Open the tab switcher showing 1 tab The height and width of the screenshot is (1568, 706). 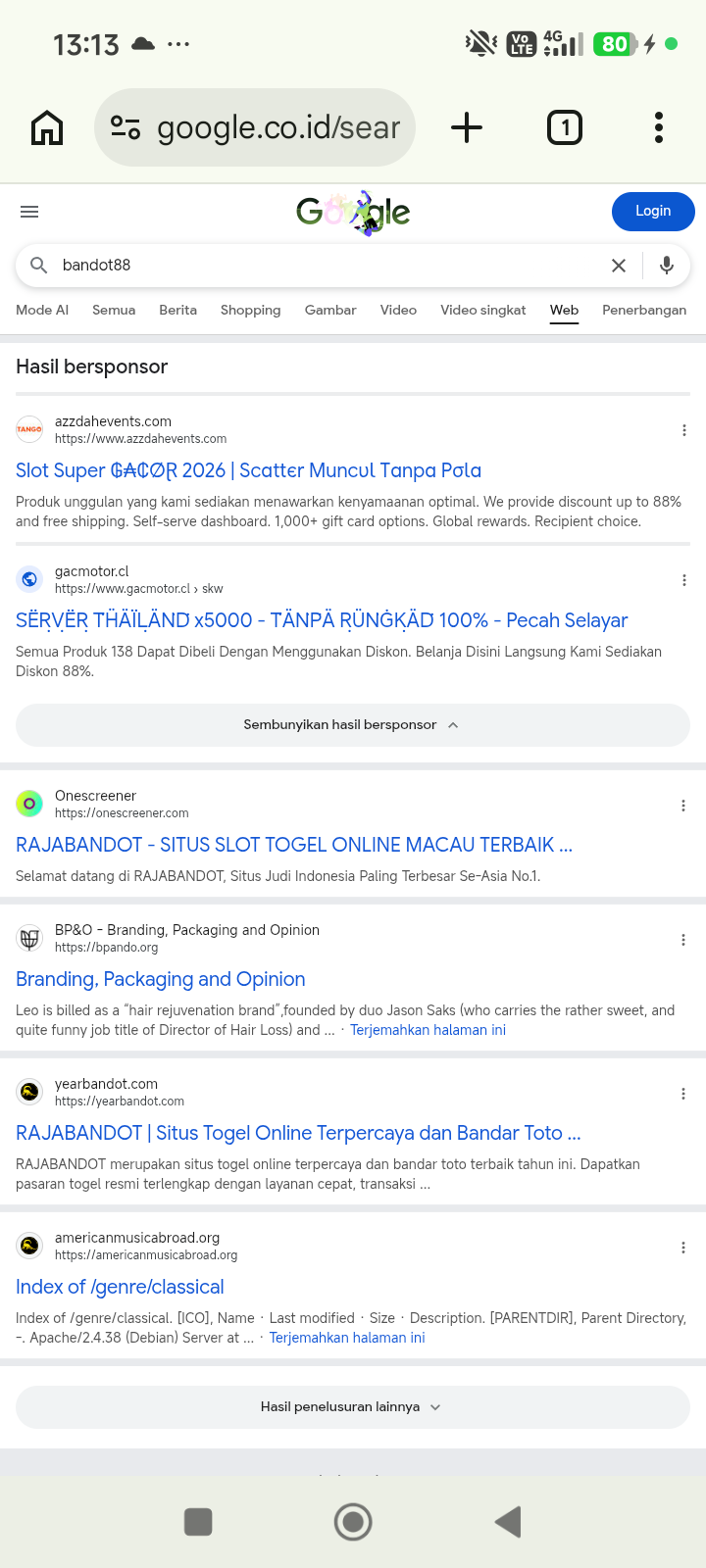tap(565, 127)
